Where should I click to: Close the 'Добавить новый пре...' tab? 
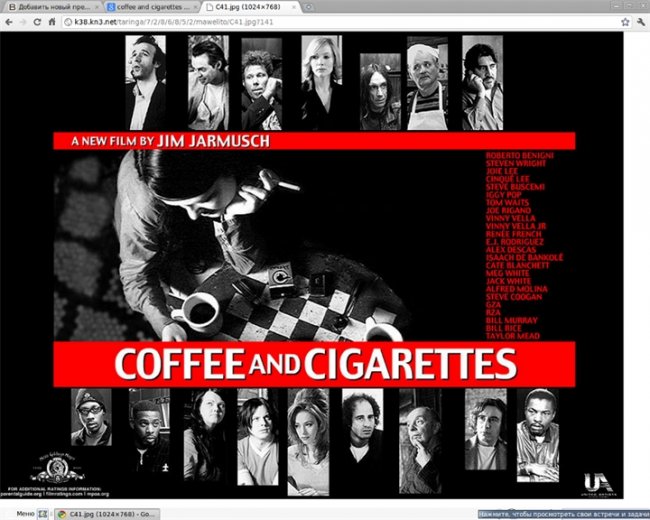(95, 7)
